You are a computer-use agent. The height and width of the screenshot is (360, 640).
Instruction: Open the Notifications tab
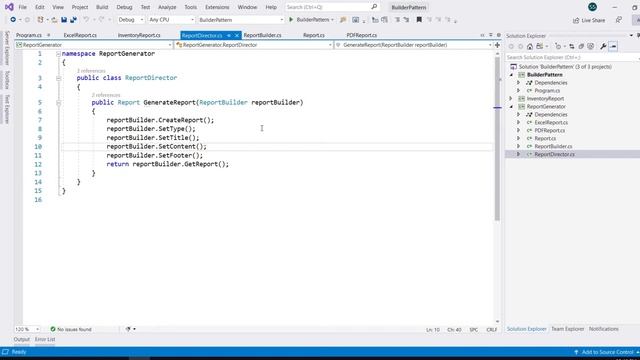pos(603,329)
